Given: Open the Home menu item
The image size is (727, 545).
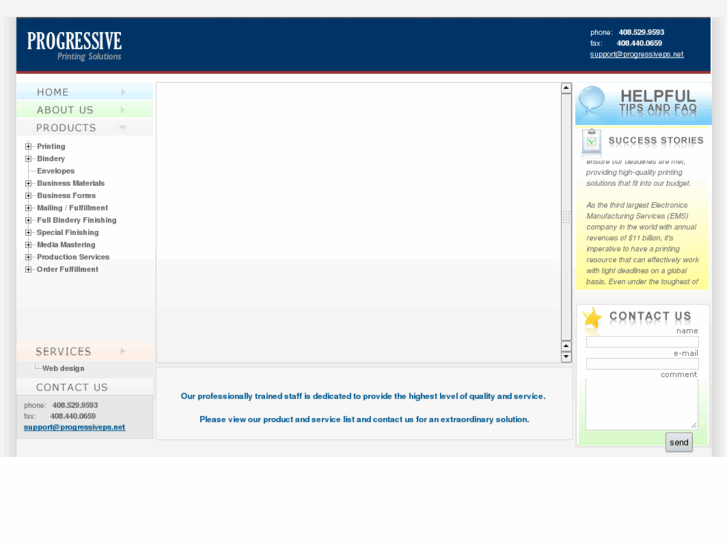Looking at the screenshot, I should [x=85, y=92].
